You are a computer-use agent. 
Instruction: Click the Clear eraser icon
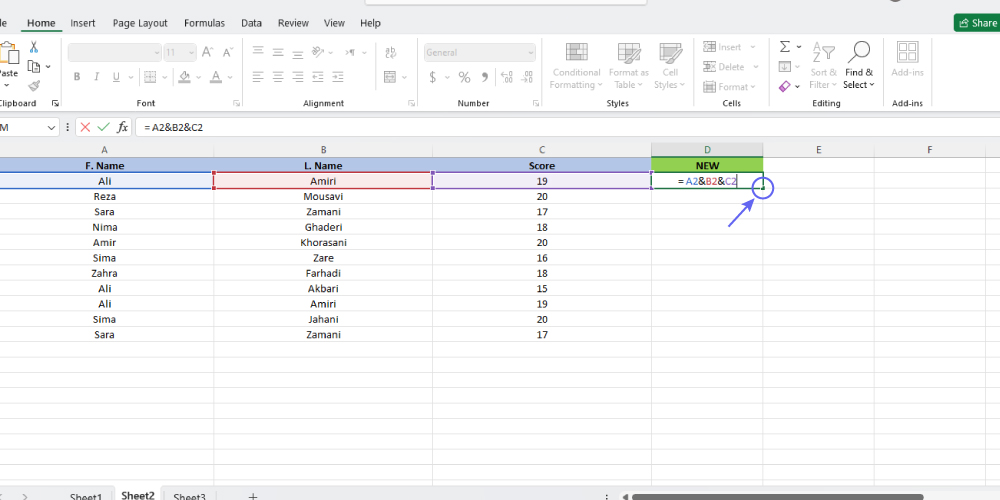click(785, 86)
